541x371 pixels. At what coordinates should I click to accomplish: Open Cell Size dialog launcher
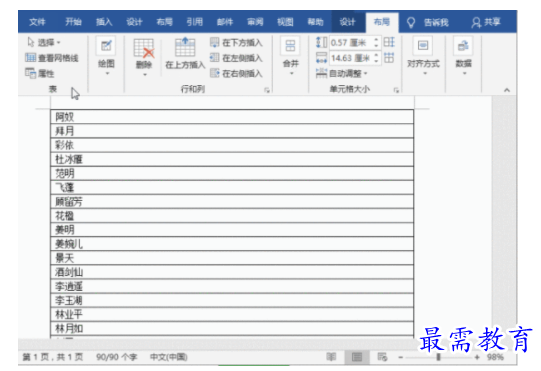[x=396, y=90]
